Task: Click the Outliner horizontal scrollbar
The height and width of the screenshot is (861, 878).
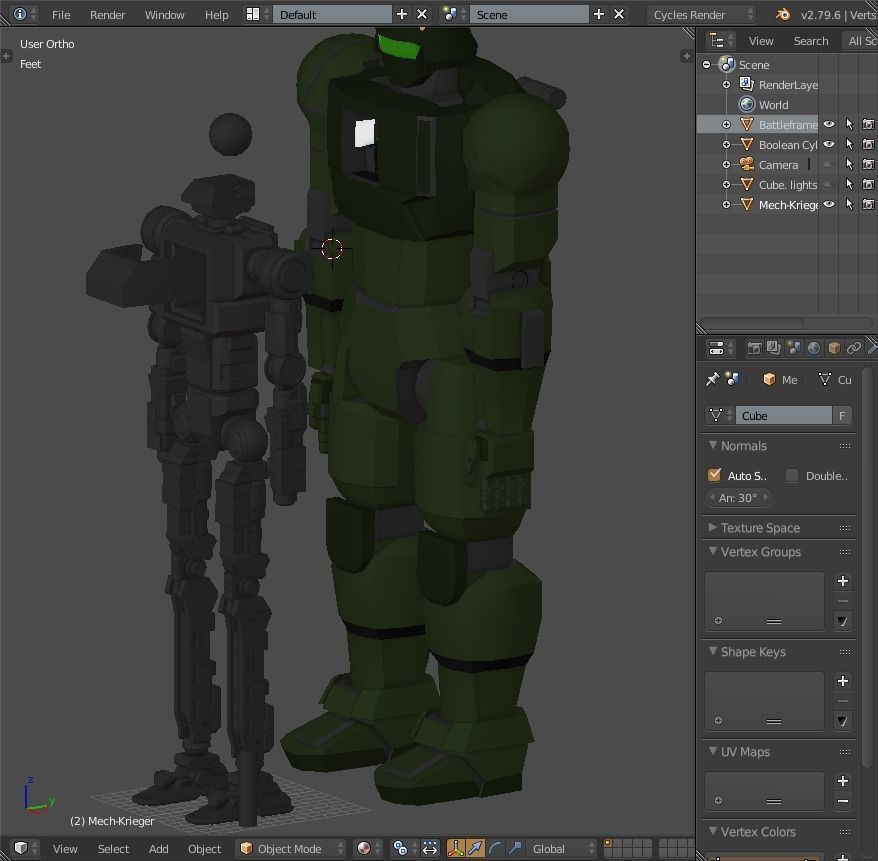Action: [752, 323]
